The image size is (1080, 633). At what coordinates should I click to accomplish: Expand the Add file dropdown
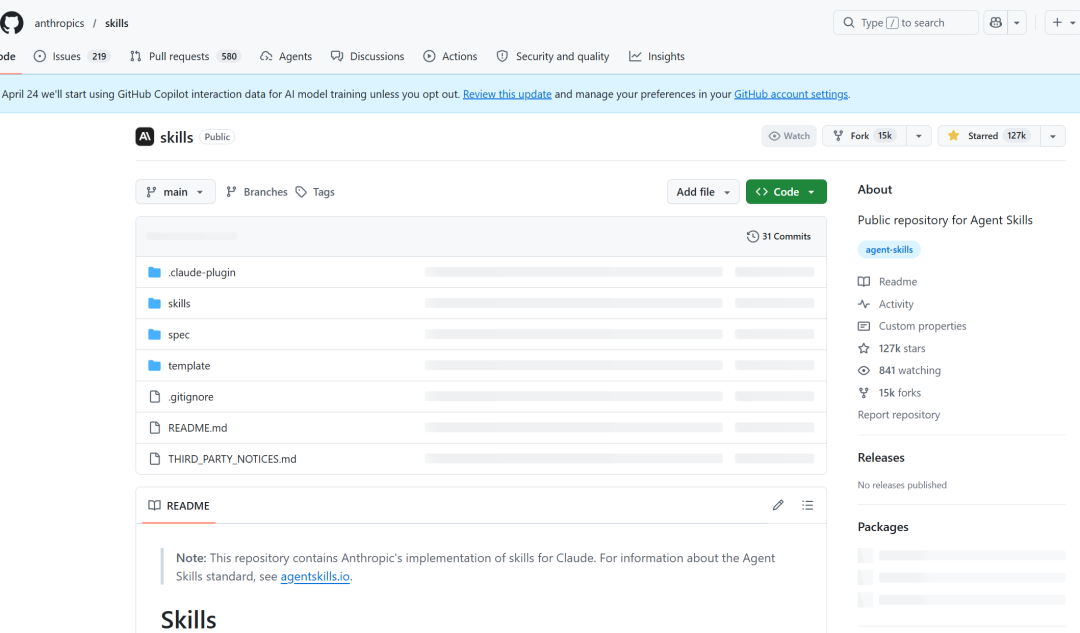[x=703, y=191]
